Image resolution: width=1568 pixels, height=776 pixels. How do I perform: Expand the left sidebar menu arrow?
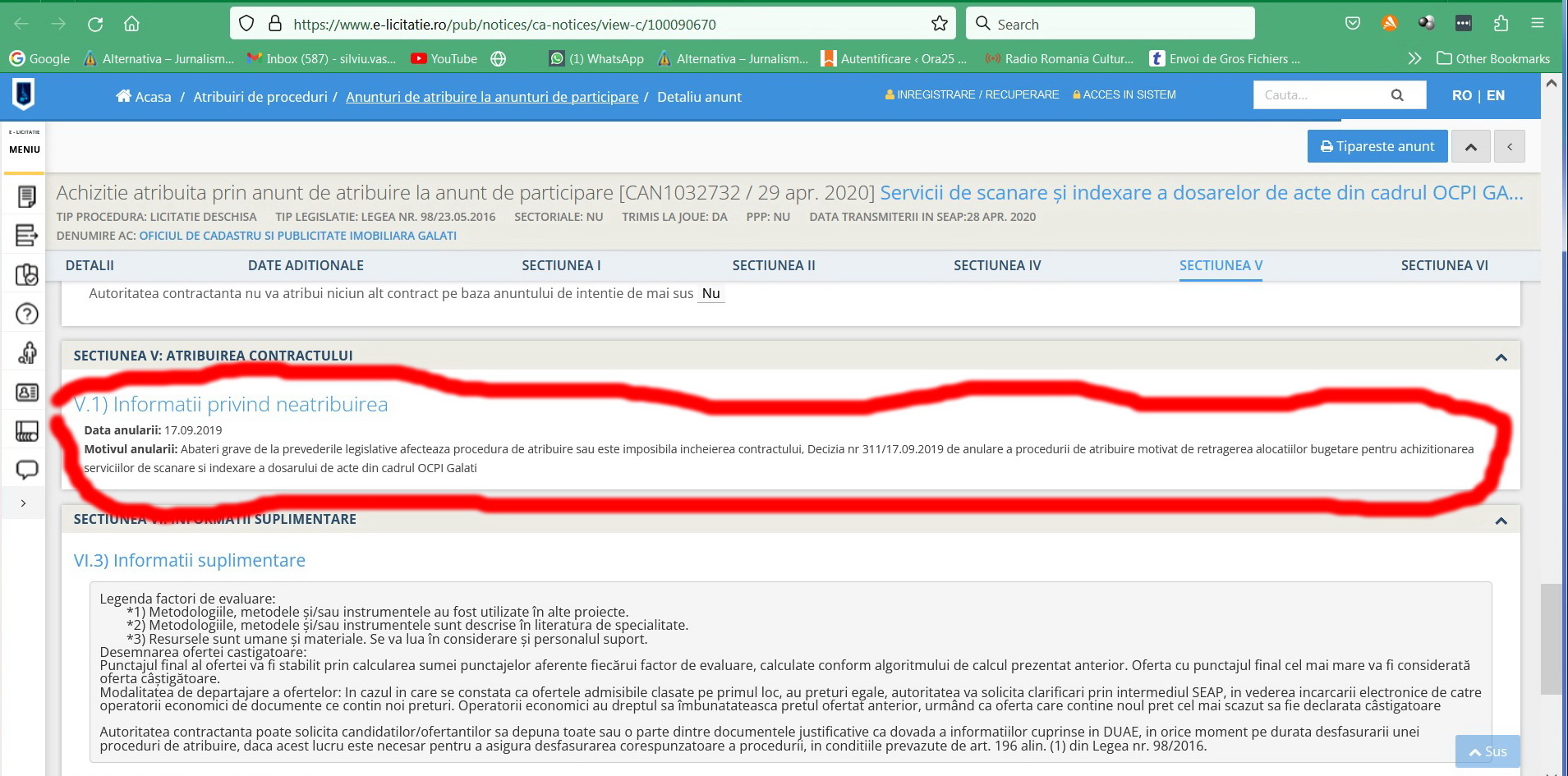click(23, 503)
